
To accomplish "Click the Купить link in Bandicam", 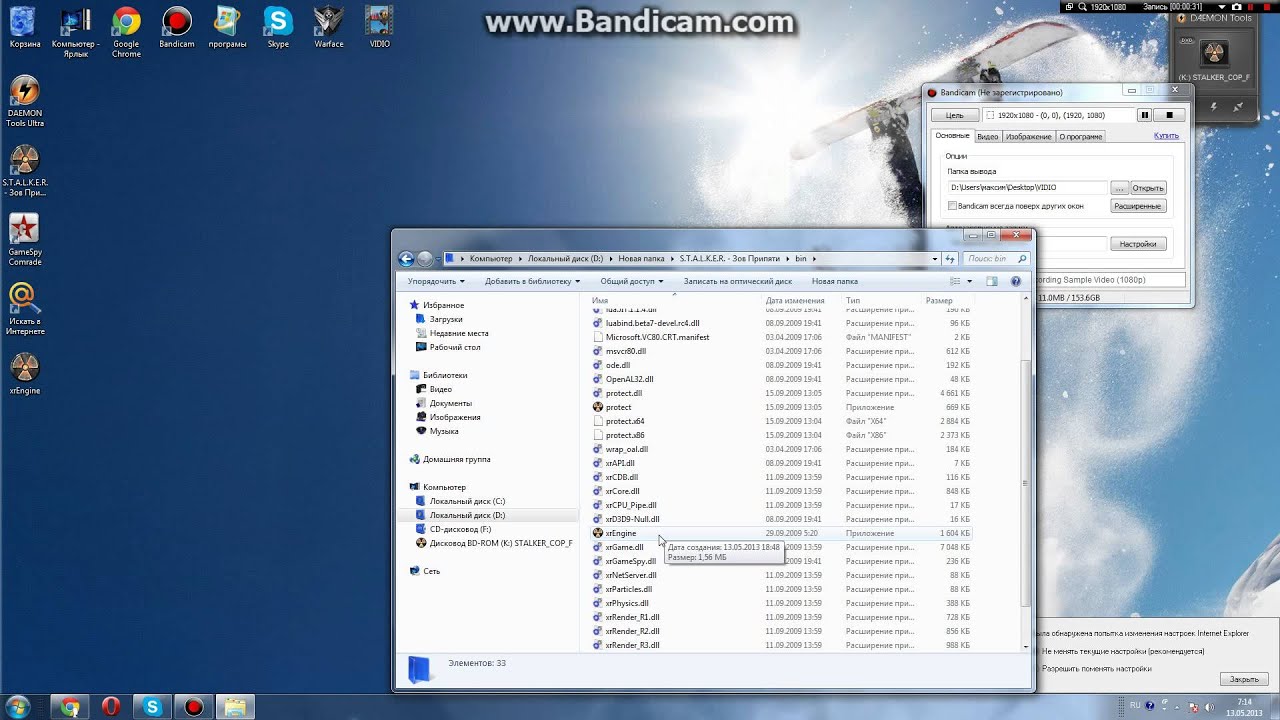I will tap(1166, 136).
